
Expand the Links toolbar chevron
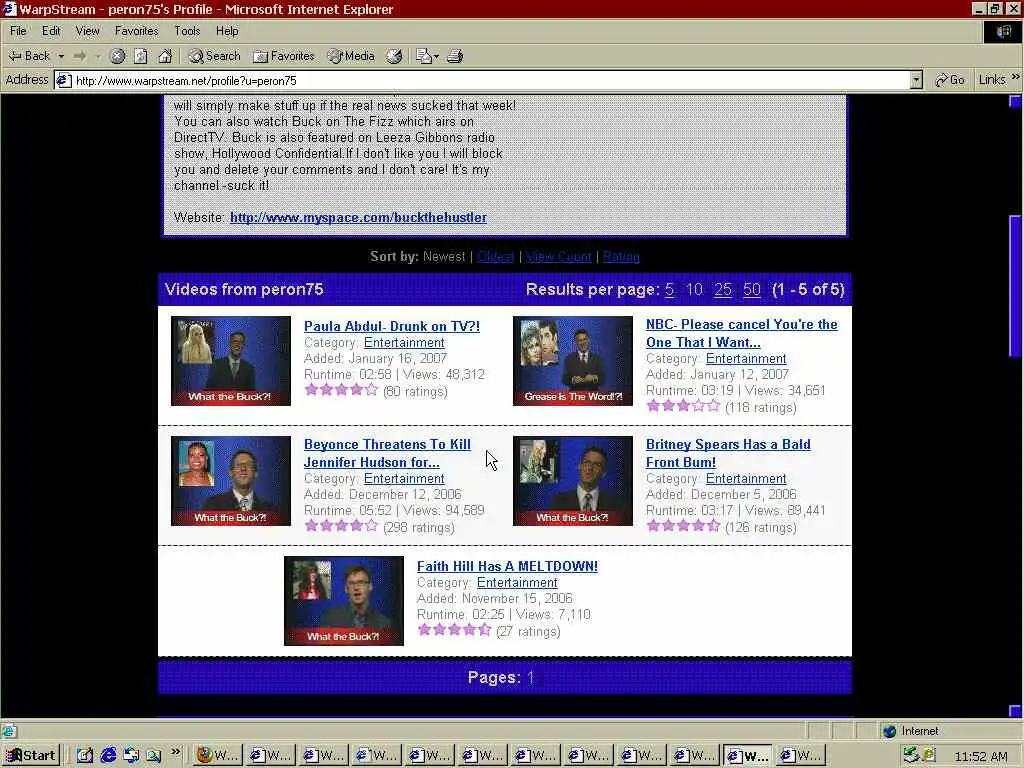[x=1016, y=77]
